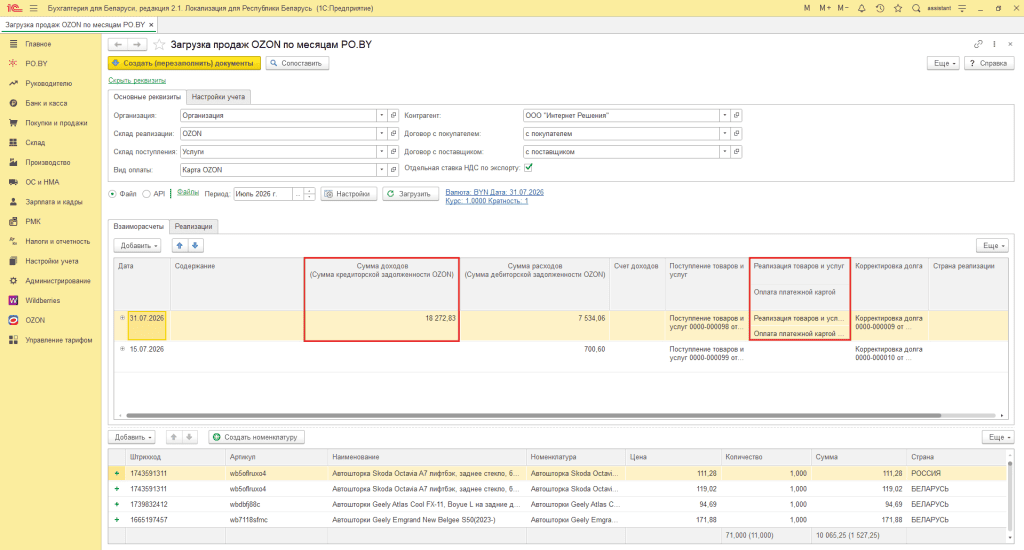Click Настройки button next to period
Image resolution: width=1024 pixels, height=550 pixels.
click(349, 194)
